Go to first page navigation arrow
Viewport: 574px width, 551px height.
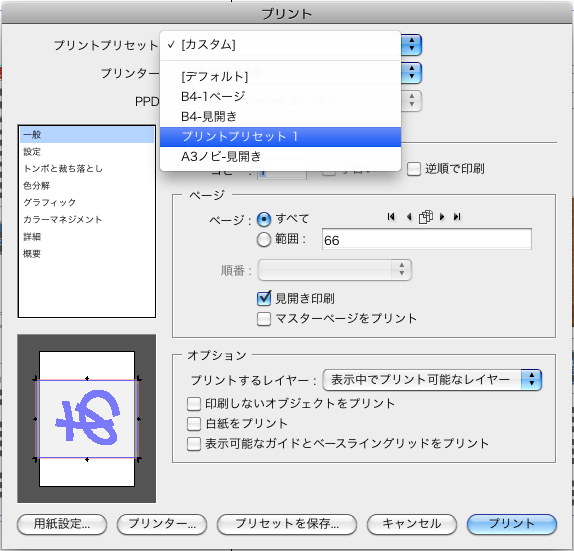coord(391,217)
